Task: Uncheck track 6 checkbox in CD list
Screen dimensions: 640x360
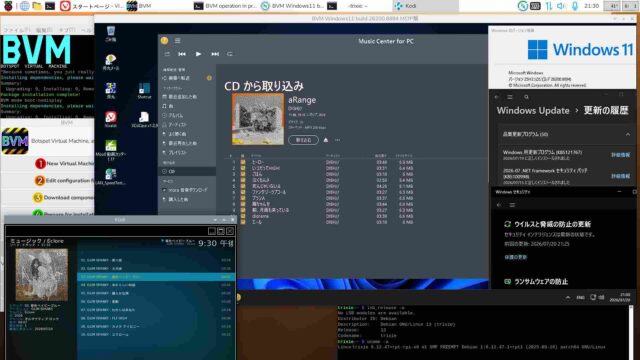Action: [243, 192]
